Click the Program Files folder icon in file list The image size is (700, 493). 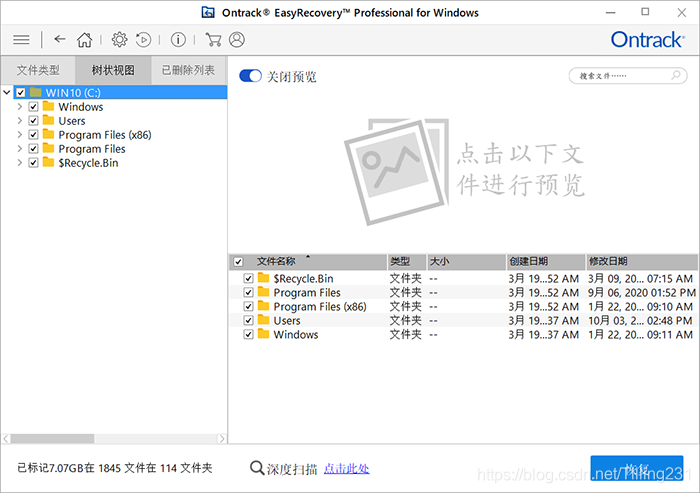[263, 292]
